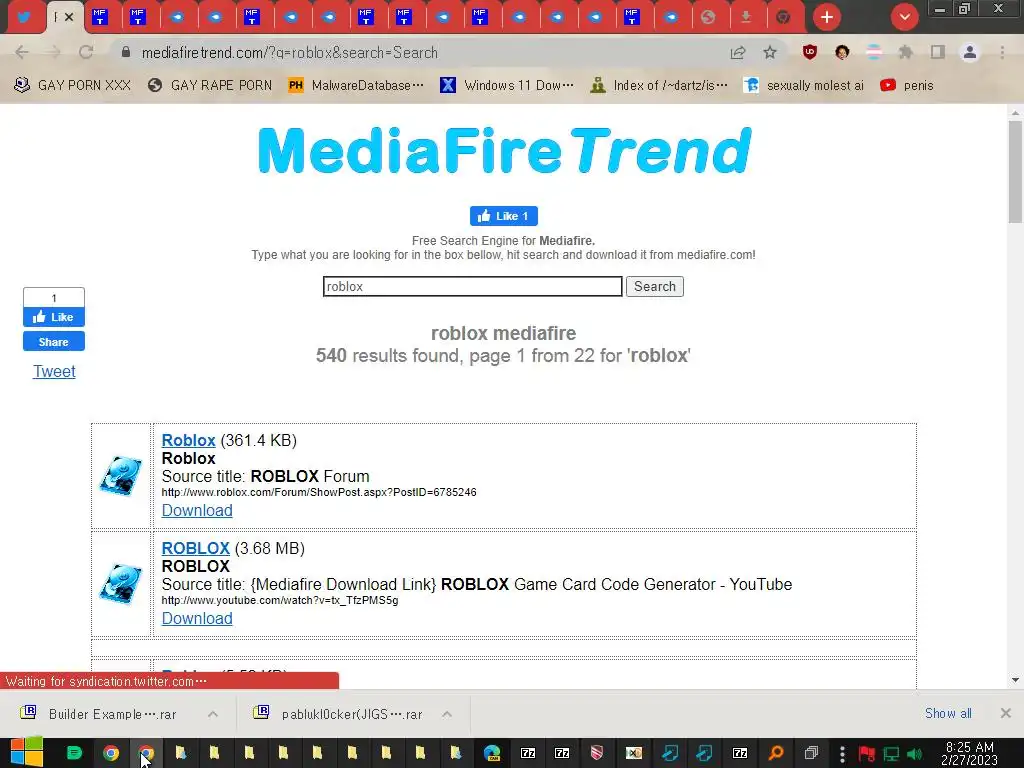Viewport: 1024px width, 768px height.
Task: Open Edge Canary from taskbar
Action: pos(492,753)
